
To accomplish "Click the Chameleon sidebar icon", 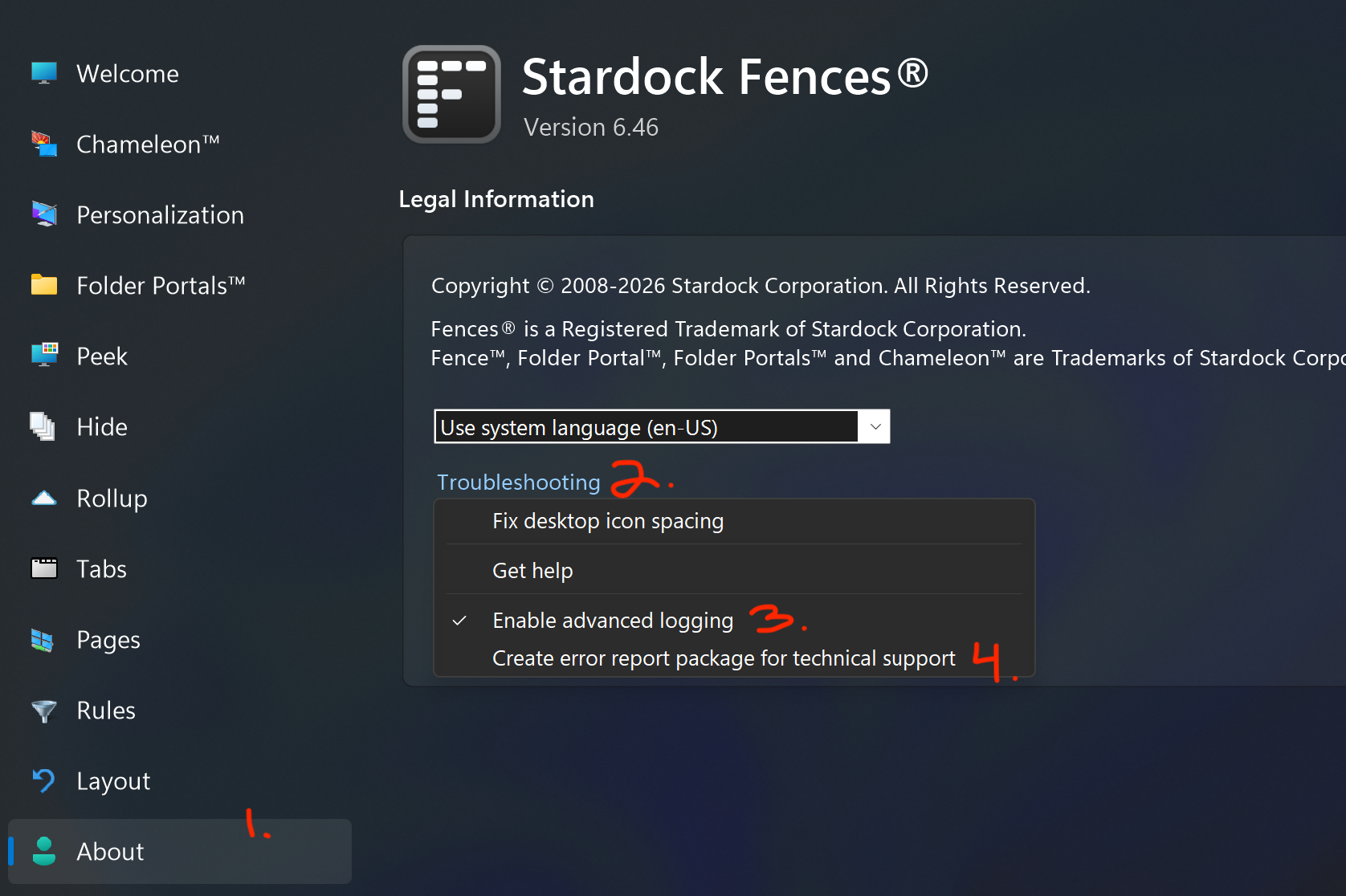I will coord(44,145).
